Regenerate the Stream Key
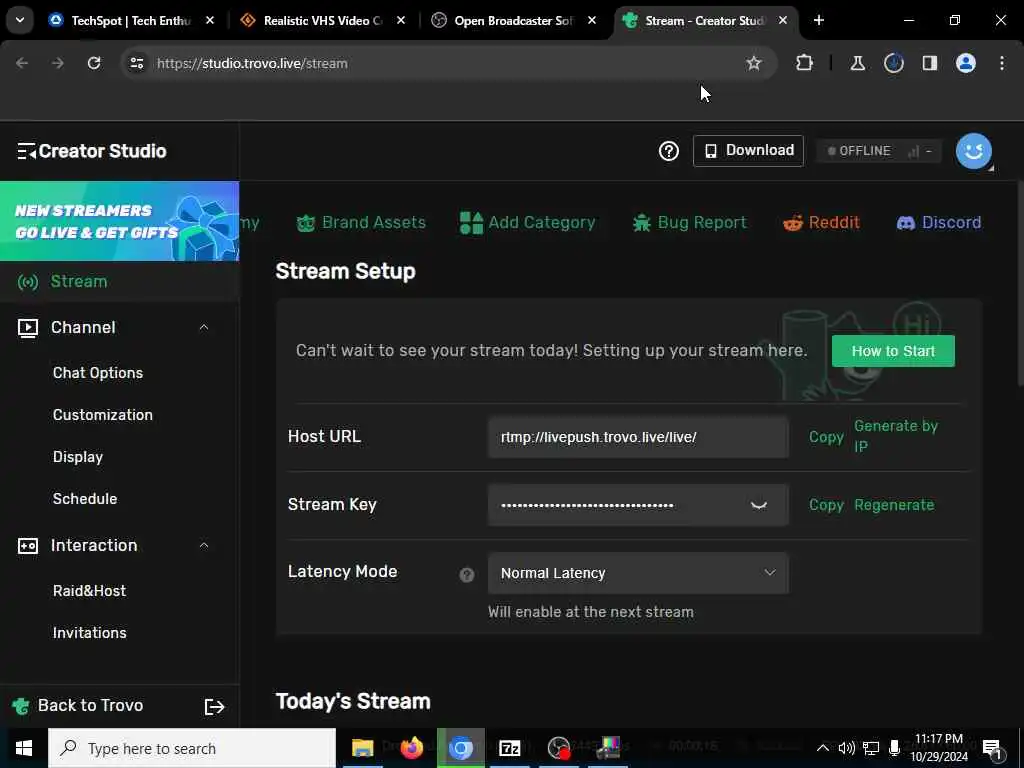This screenshot has width=1024, height=768. [x=894, y=505]
